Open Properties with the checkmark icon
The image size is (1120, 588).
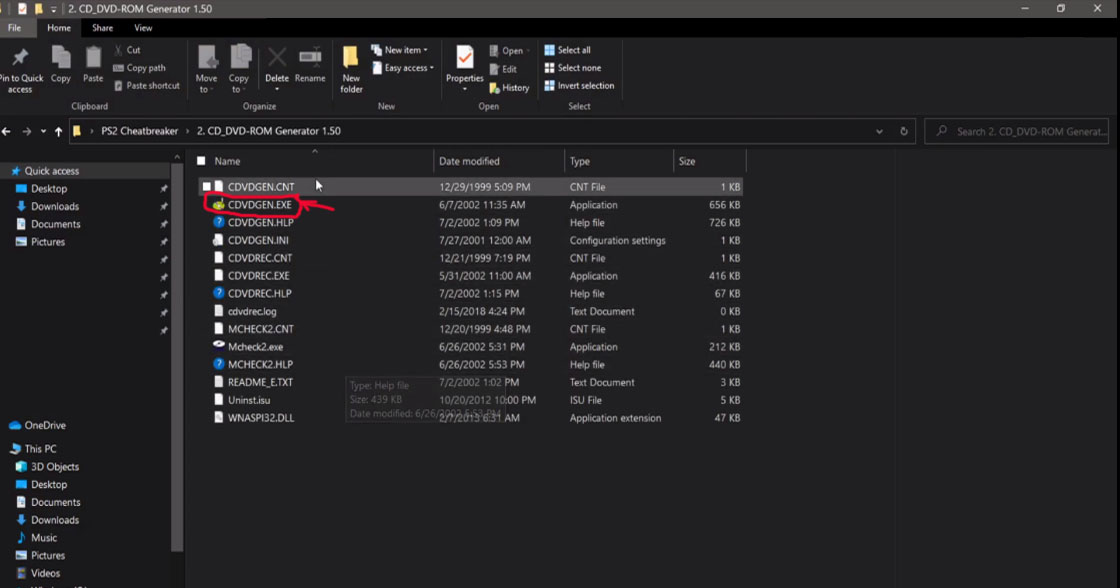[x=464, y=58]
